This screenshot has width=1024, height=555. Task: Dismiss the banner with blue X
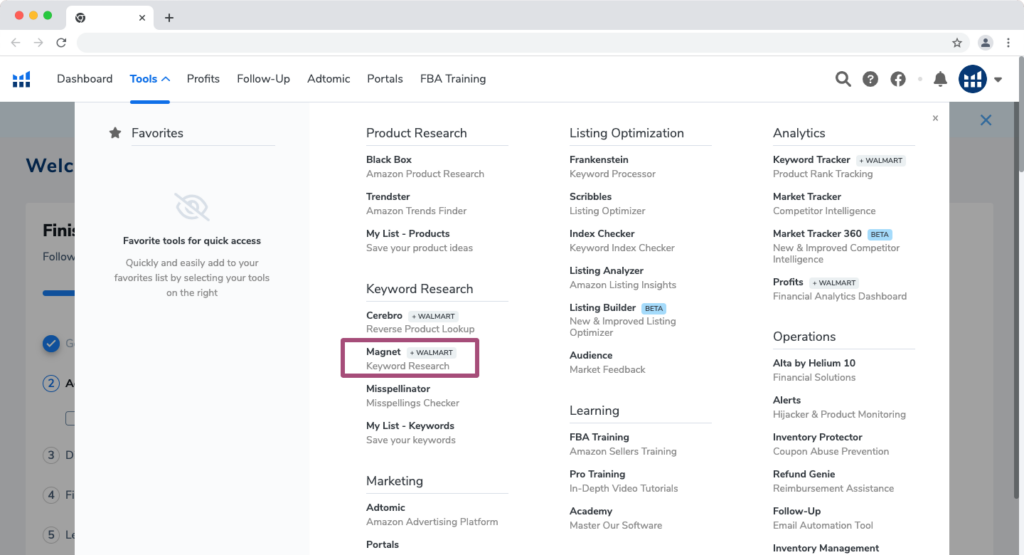985,120
